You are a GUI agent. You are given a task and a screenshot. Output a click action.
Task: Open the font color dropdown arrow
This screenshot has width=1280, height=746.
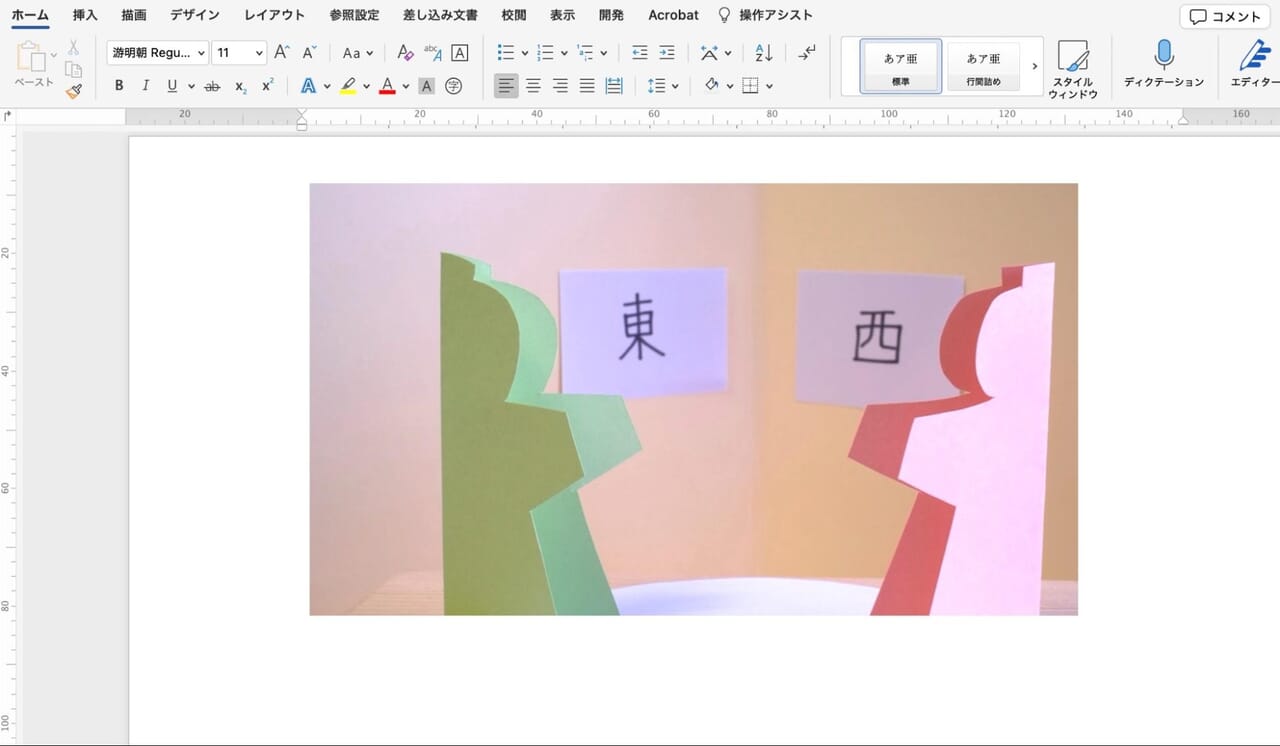(x=404, y=85)
